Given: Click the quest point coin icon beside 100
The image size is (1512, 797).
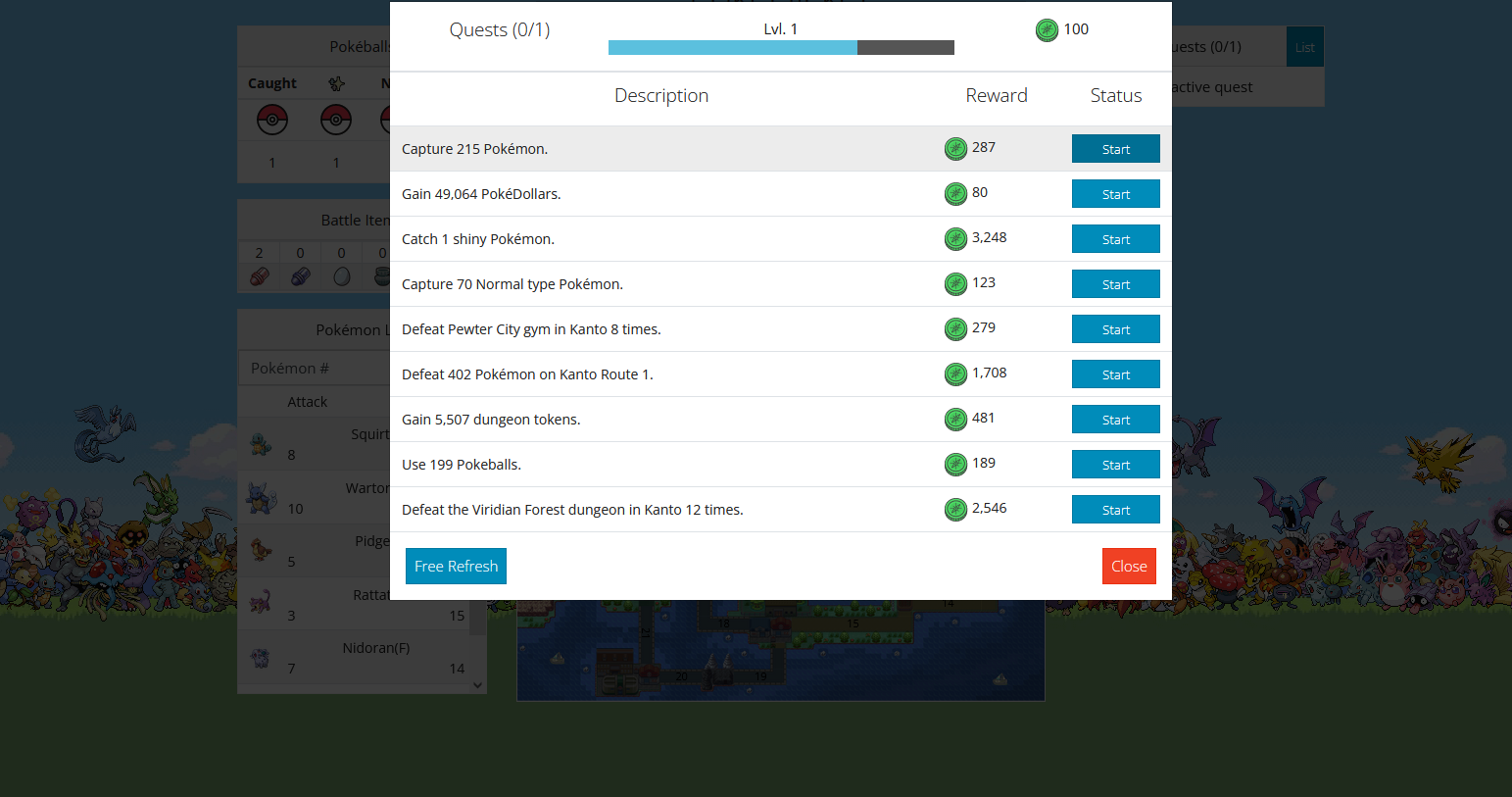Looking at the screenshot, I should tap(1047, 29).
